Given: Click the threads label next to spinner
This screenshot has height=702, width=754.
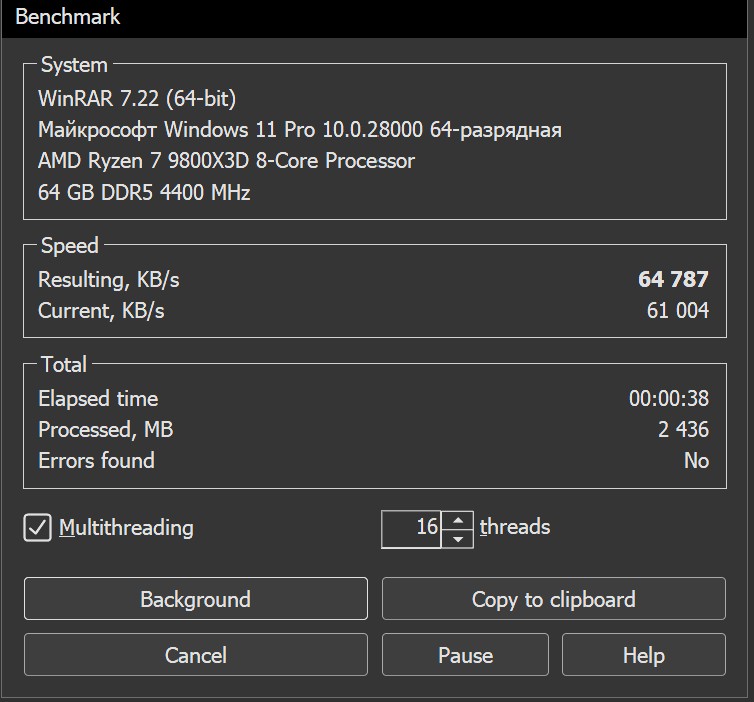Looking at the screenshot, I should tap(515, 526).
